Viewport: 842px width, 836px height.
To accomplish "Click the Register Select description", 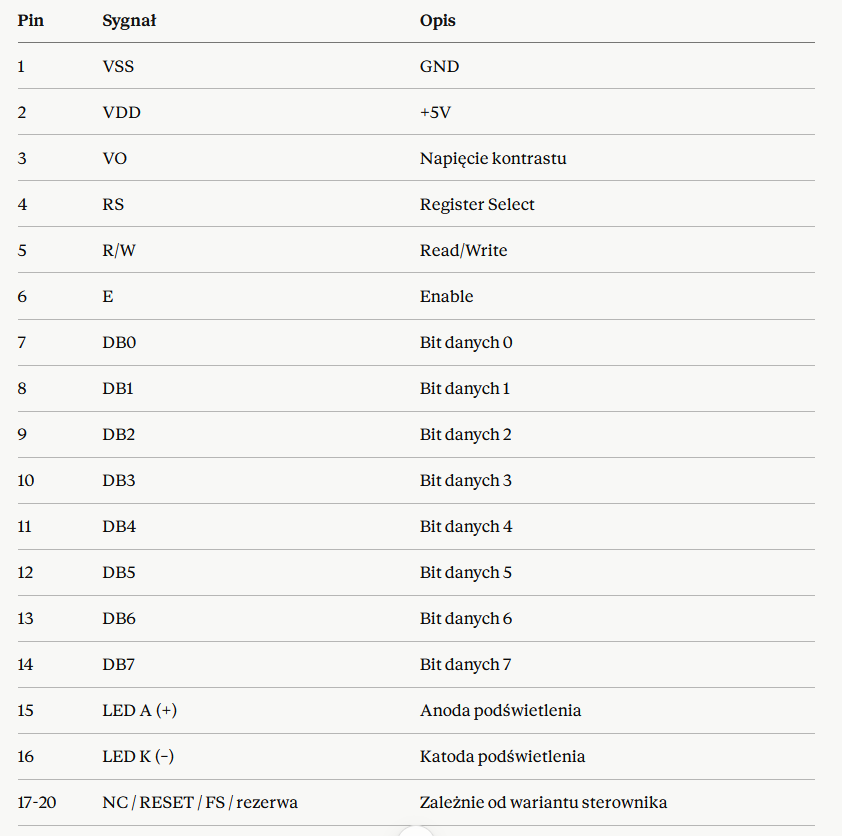I will [477, 205].
